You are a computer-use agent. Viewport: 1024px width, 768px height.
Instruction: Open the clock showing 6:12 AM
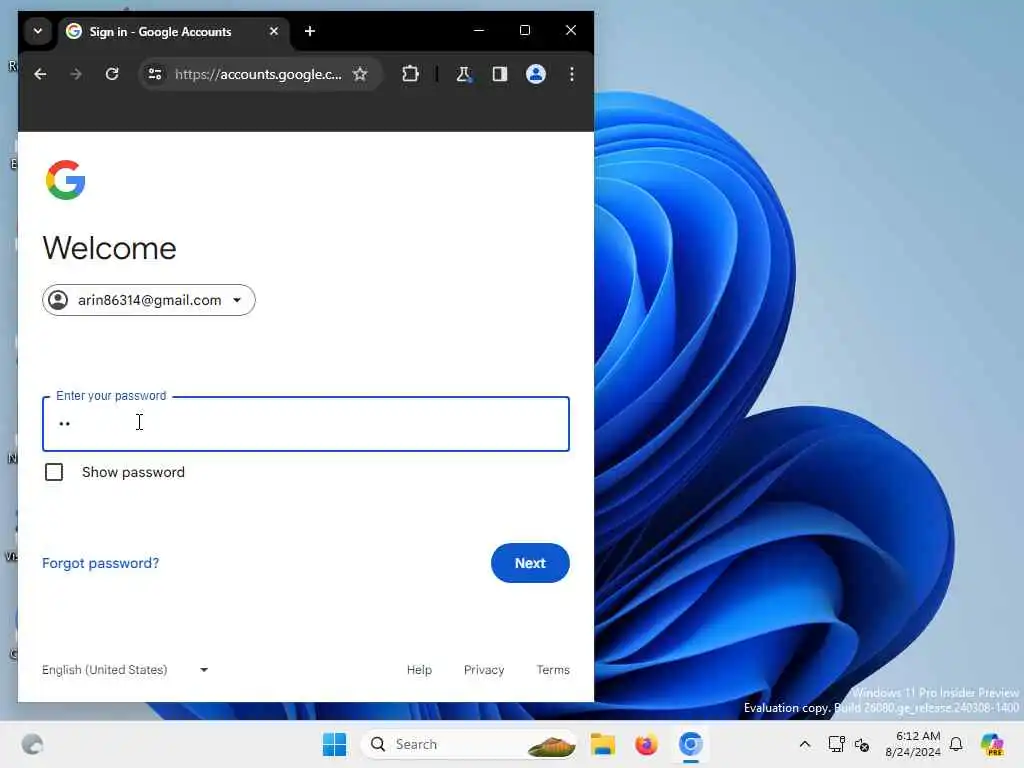point(913,744)
